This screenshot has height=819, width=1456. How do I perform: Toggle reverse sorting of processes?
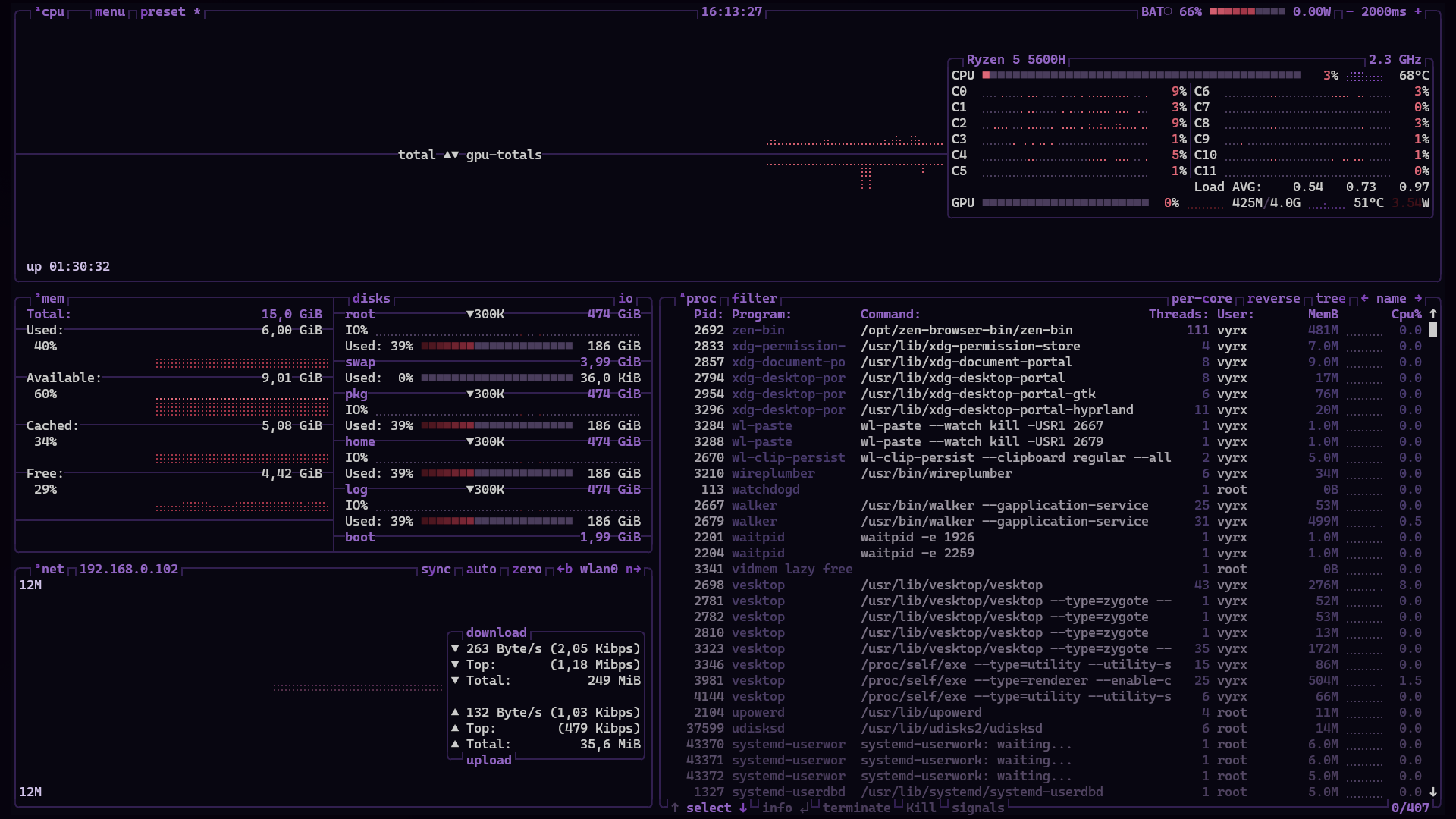click(1273, 299)
